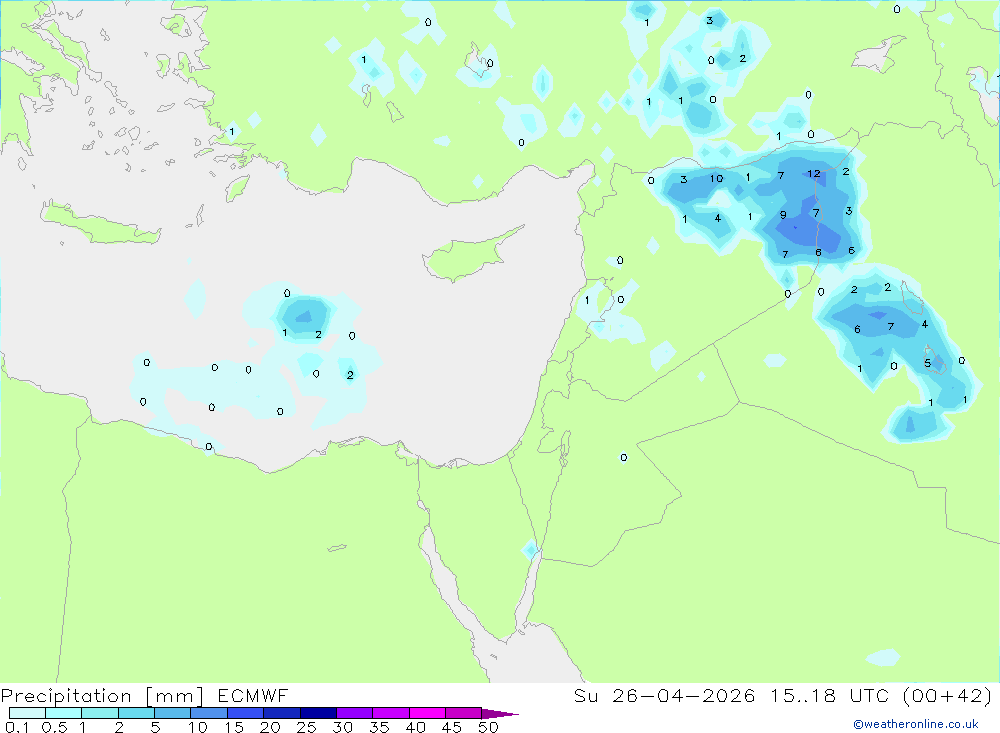Click the '(00+42)' forecast offset text
Image resolution: width=1000 pixels, height=733 pixels.
click(948, 695)
